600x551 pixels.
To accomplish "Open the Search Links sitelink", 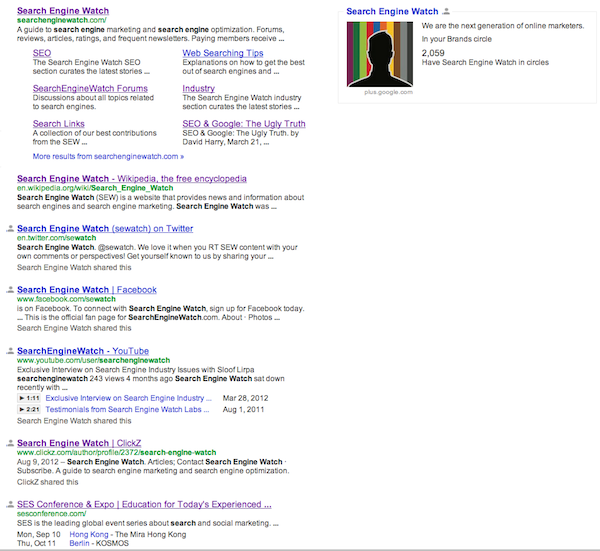I will [59, 124].
